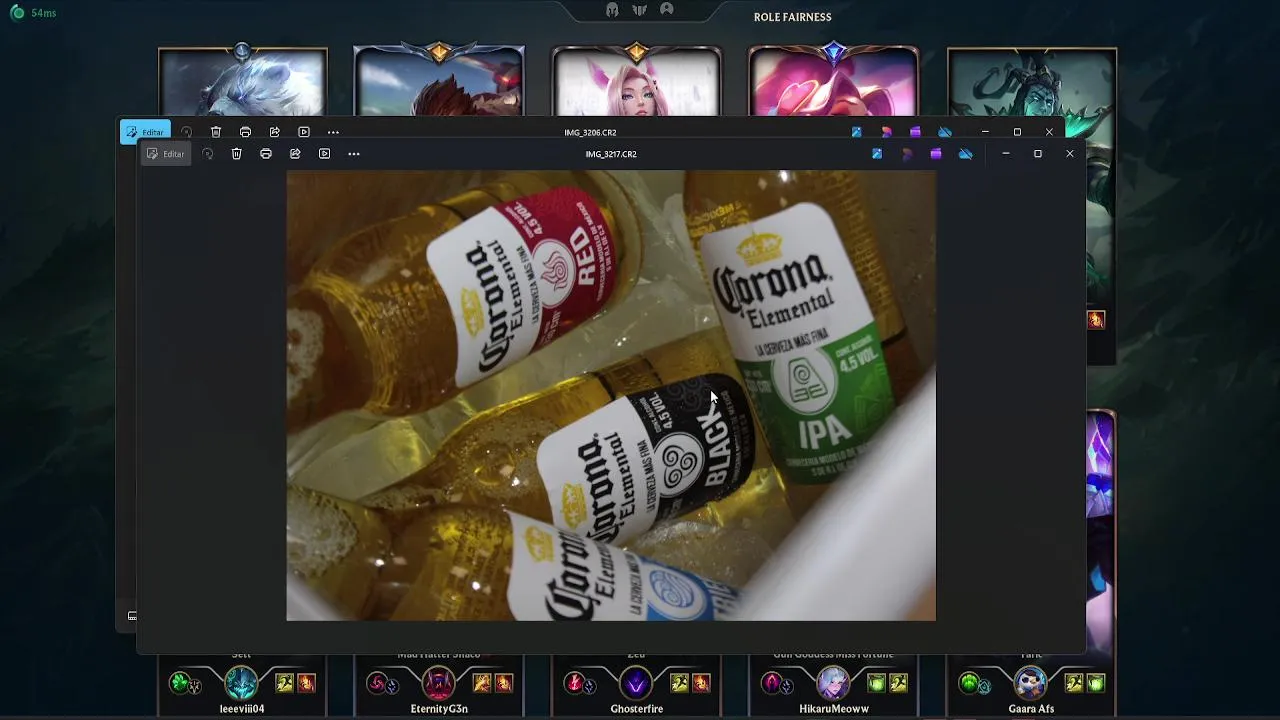This screenshot has width=1280, height=720.
Task: Click the OneDrive cloud icon in IMG_3206.CR2 toolbar
Action: (x=945, y=132)
